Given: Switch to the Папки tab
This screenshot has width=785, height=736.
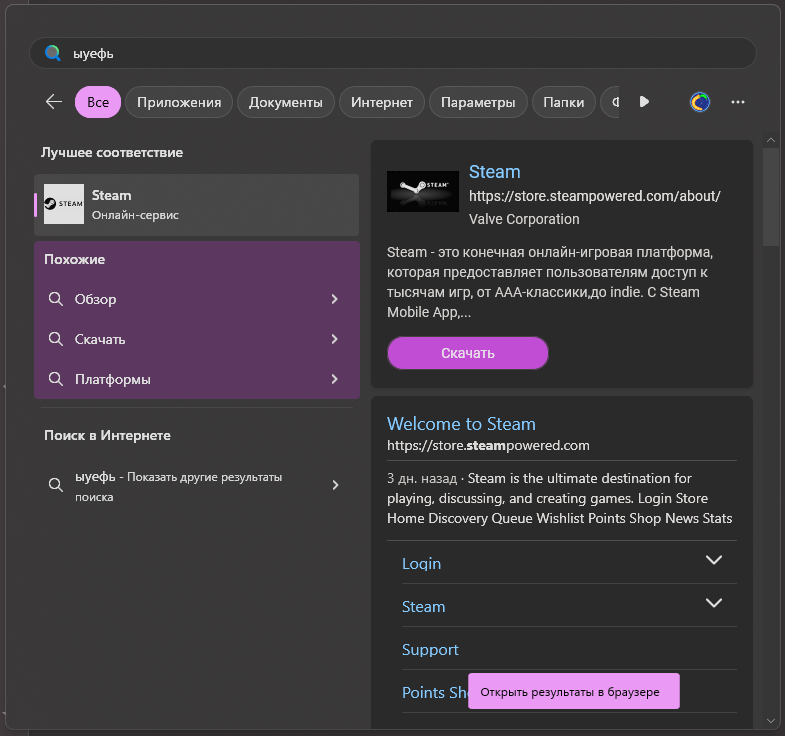Looking at the screenshot, I should 564,102.
